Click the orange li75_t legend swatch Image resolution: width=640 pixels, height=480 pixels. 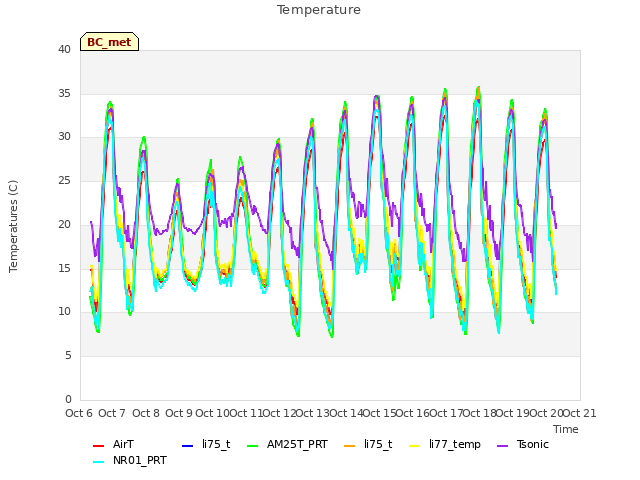[x=350, y=445]
